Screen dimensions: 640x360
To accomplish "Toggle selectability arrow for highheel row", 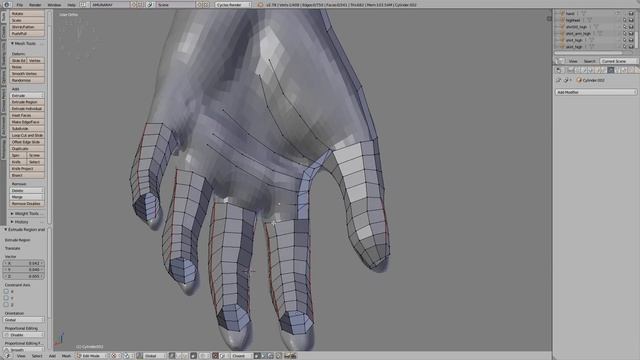I will pyautogui.click(x=624, y=20).
